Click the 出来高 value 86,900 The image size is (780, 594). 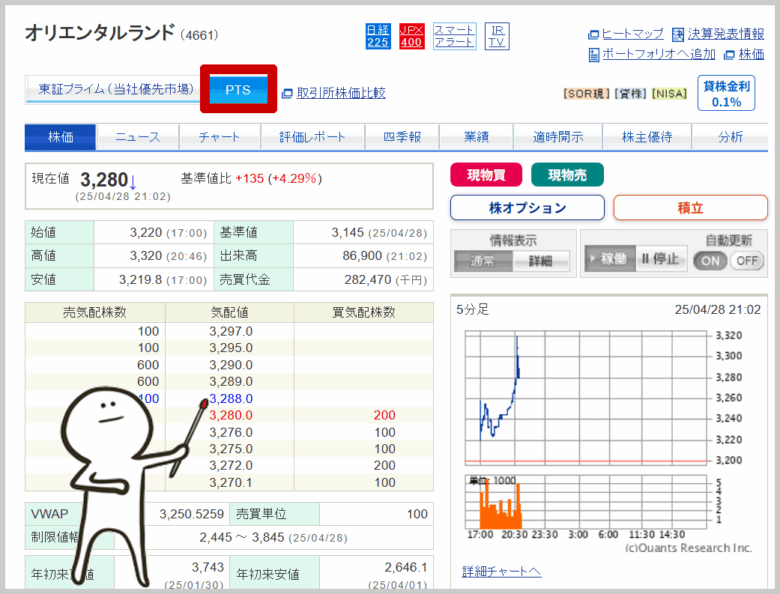[362, 256]
